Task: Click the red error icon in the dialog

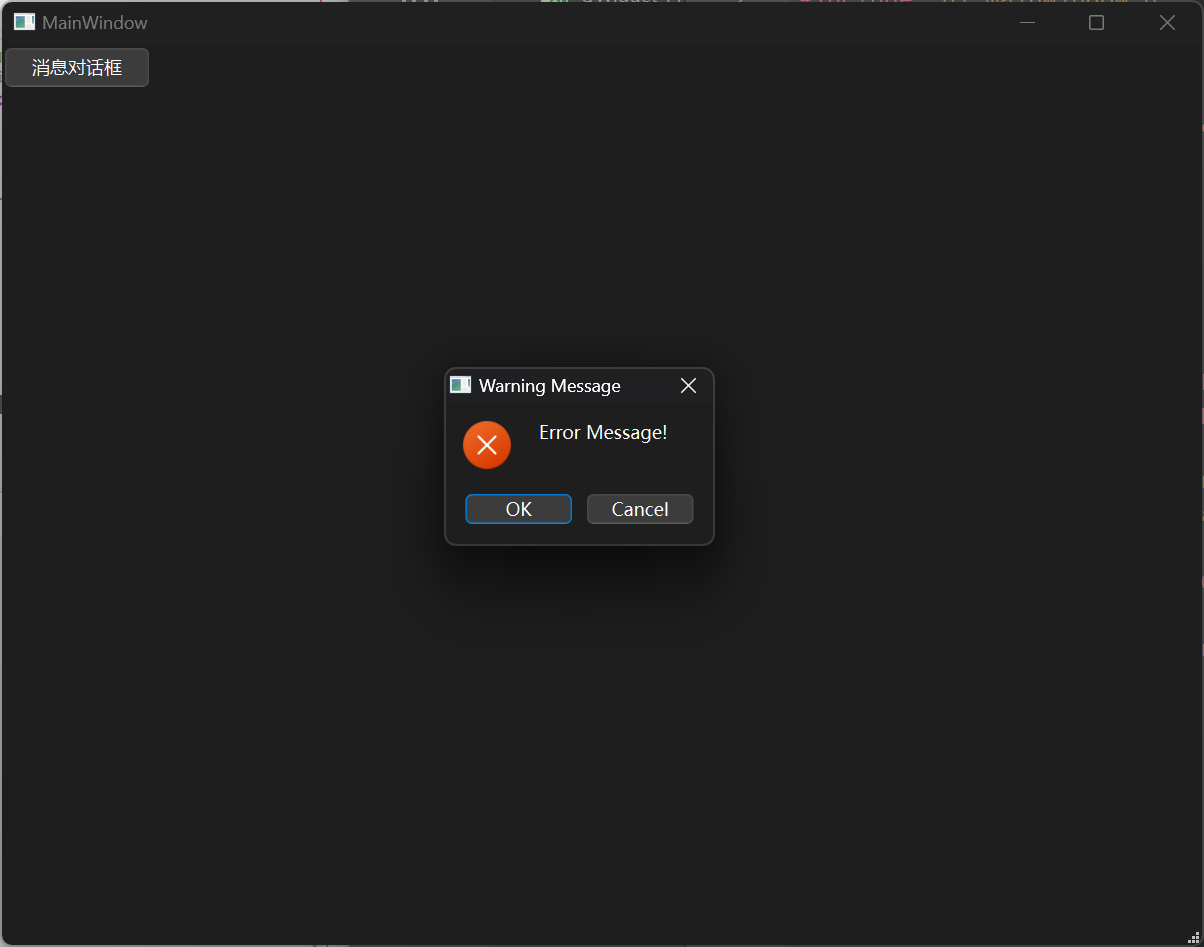Action: pyautogui.click(x=487, y=445)
